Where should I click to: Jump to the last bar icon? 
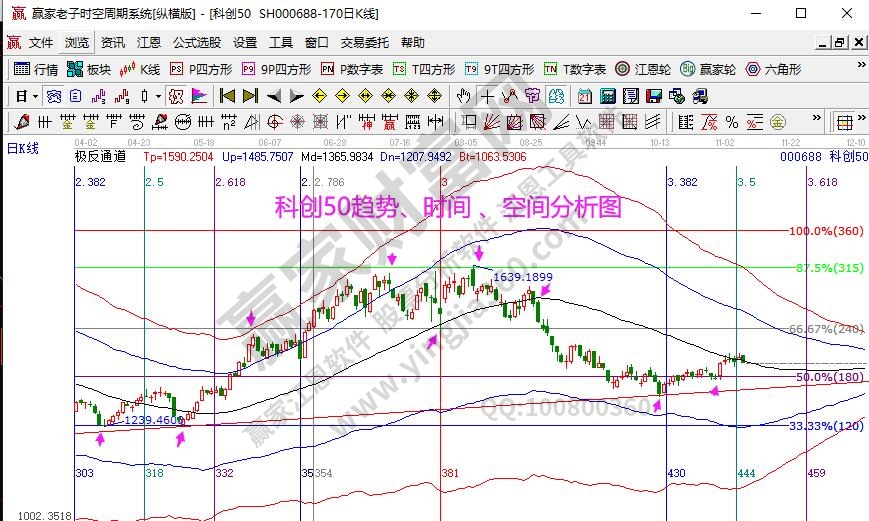[x=250, y=96]
